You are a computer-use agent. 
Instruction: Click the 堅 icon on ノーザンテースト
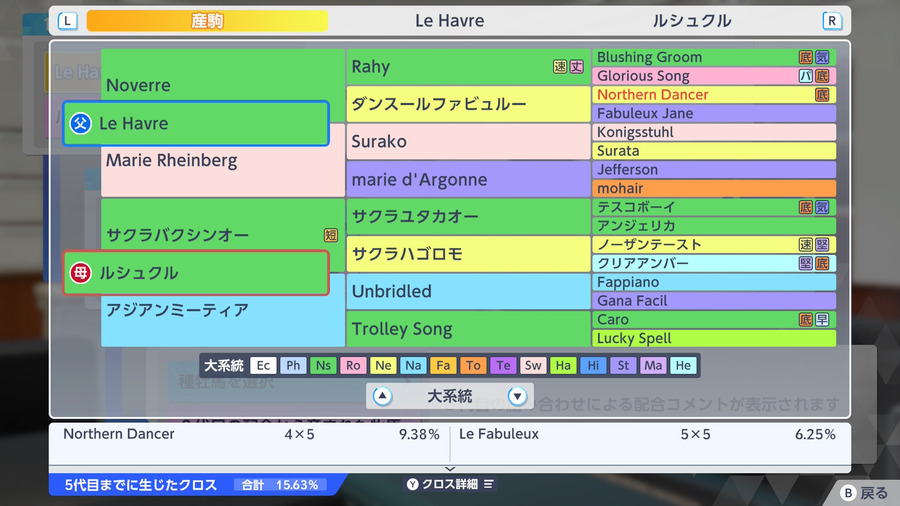tap(822, 244)
